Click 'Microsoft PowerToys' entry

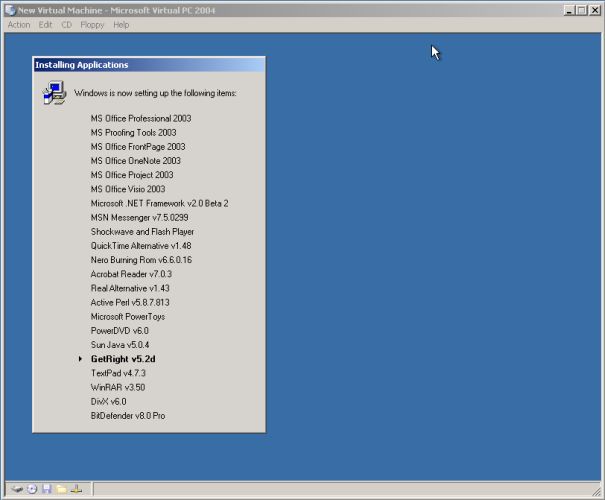pyautogui.click(x=128, y=317)
